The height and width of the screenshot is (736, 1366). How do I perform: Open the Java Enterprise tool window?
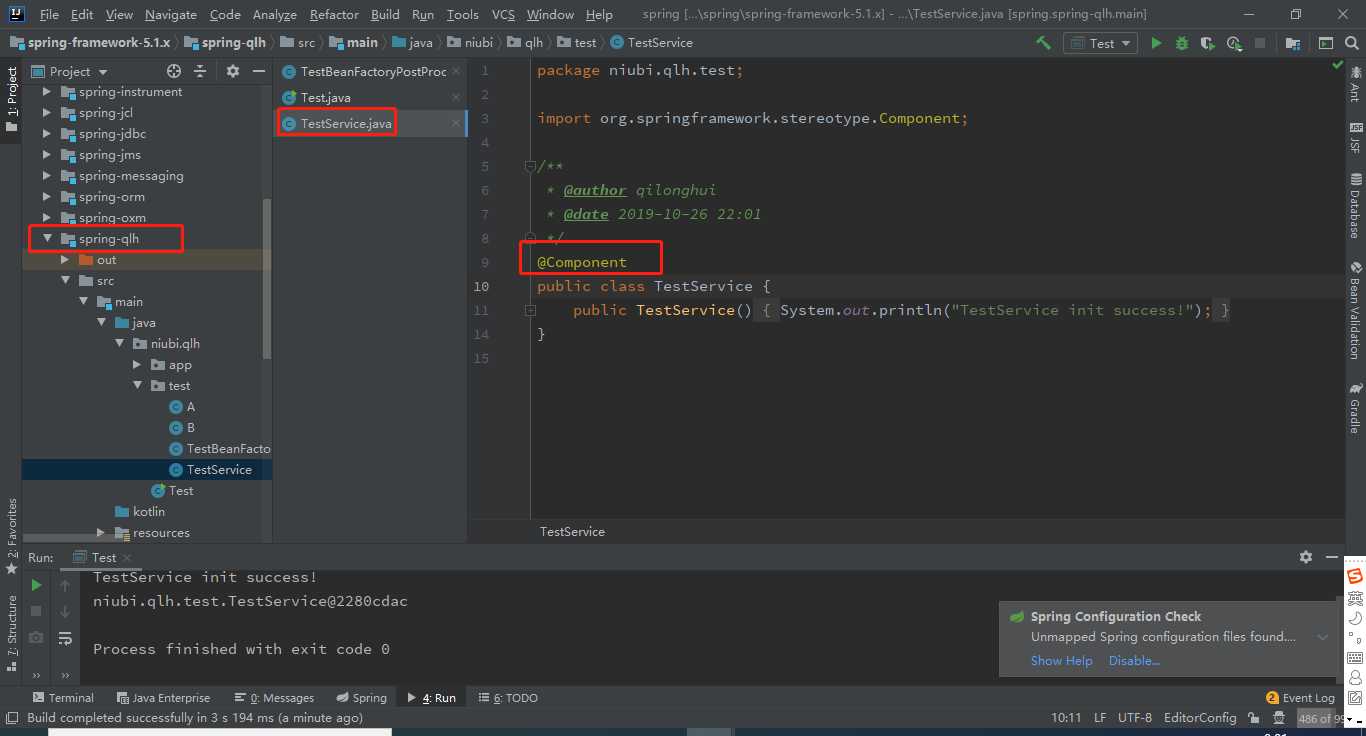[164, 698]
